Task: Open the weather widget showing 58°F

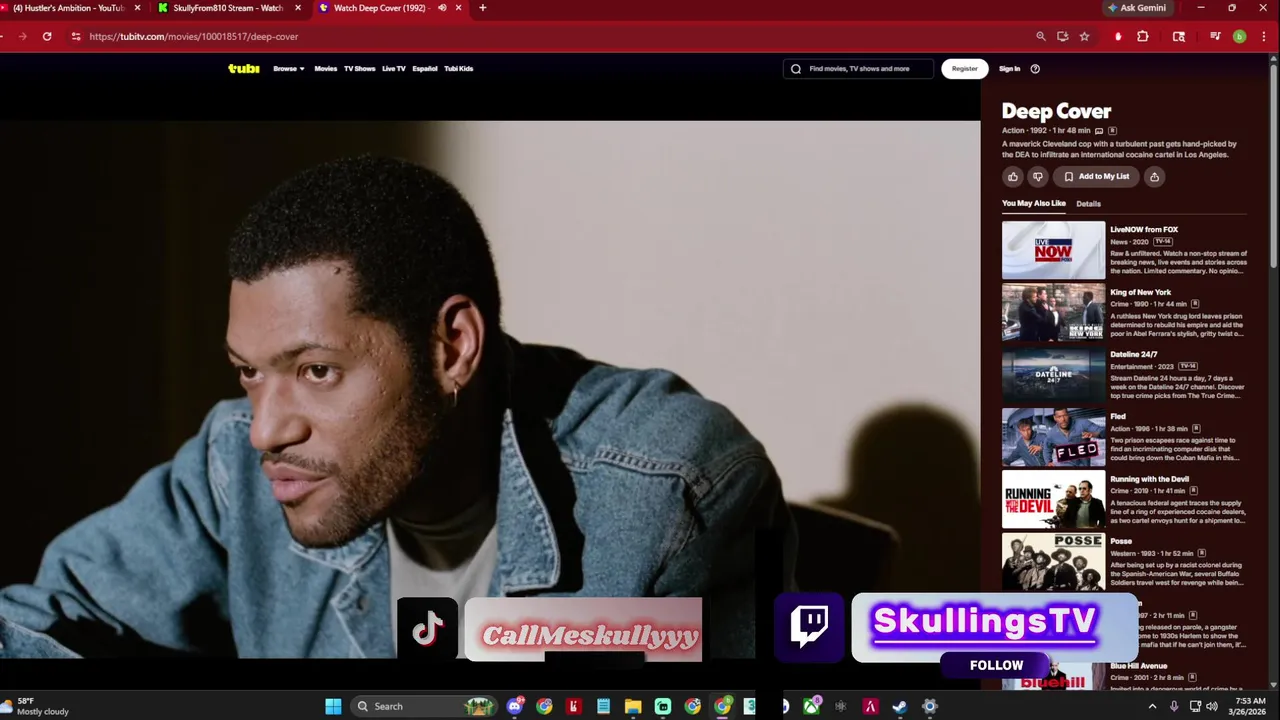Action: point(37,706)
